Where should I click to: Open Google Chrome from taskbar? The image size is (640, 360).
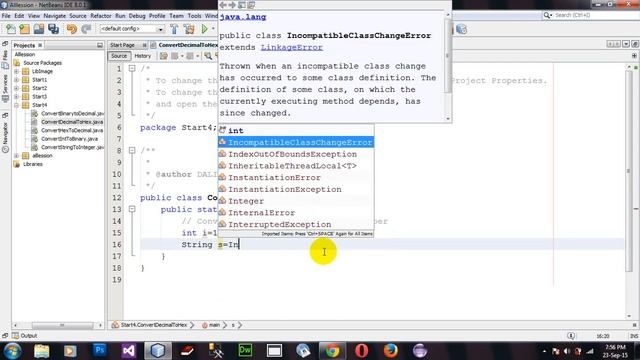[x=332, y=351]
